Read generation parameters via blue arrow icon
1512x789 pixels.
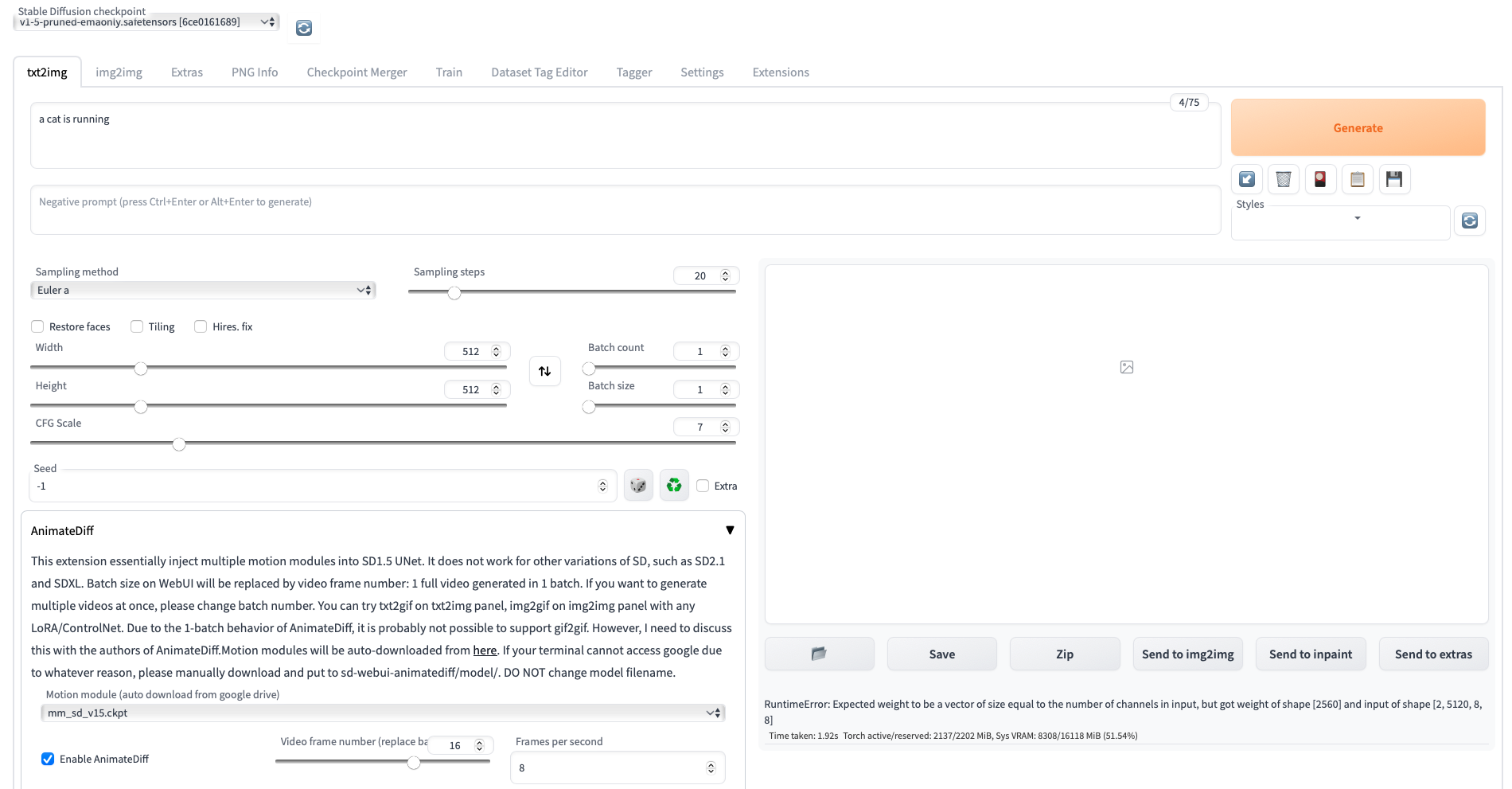click(1246, 178)
